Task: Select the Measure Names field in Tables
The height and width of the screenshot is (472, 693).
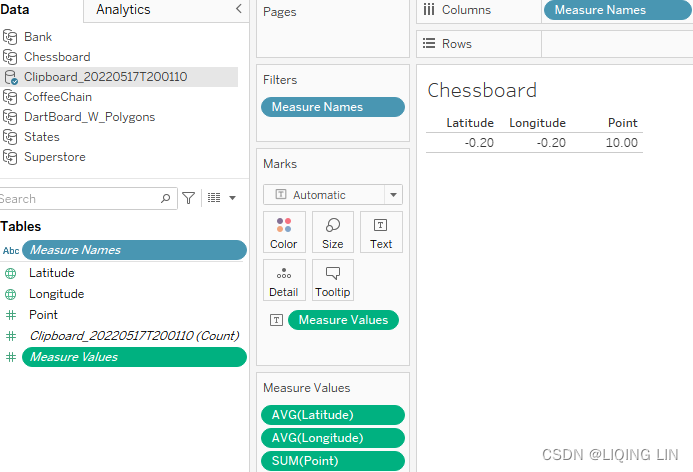Action: (134, 250)
